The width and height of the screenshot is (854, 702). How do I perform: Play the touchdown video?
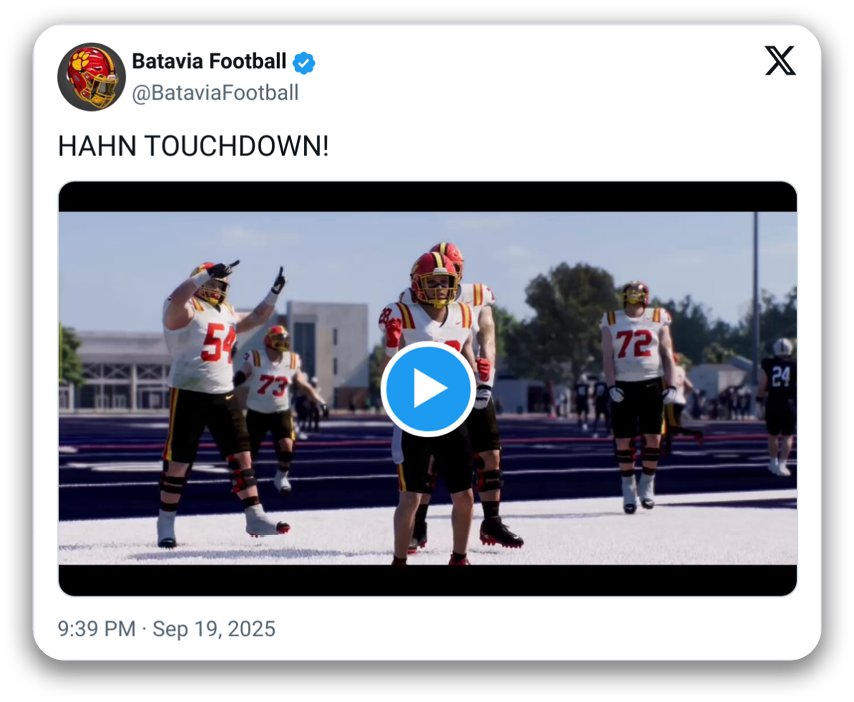pyautogui.click(x=428, y=388)
